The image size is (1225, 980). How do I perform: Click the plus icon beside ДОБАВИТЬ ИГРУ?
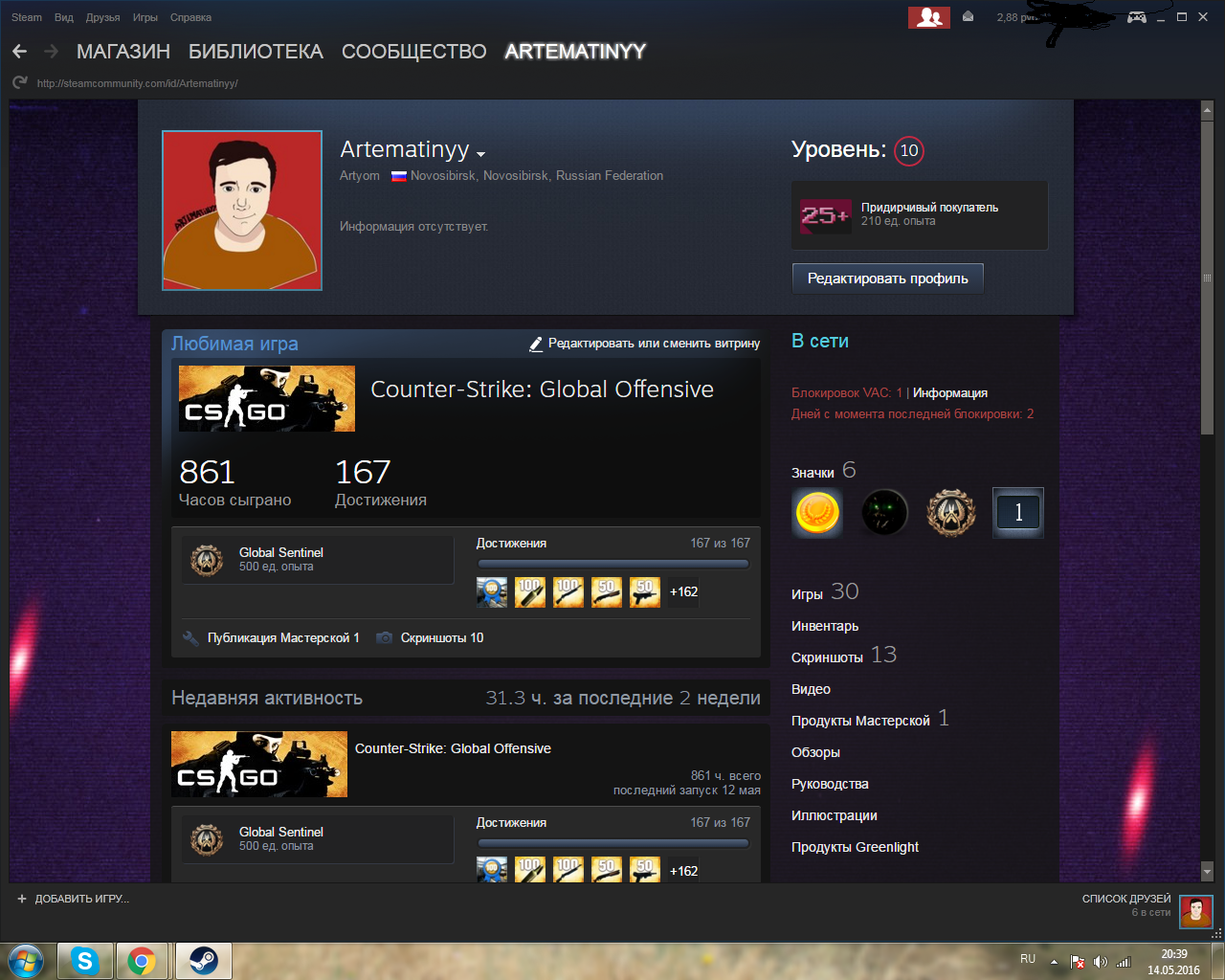pos(22,899)
